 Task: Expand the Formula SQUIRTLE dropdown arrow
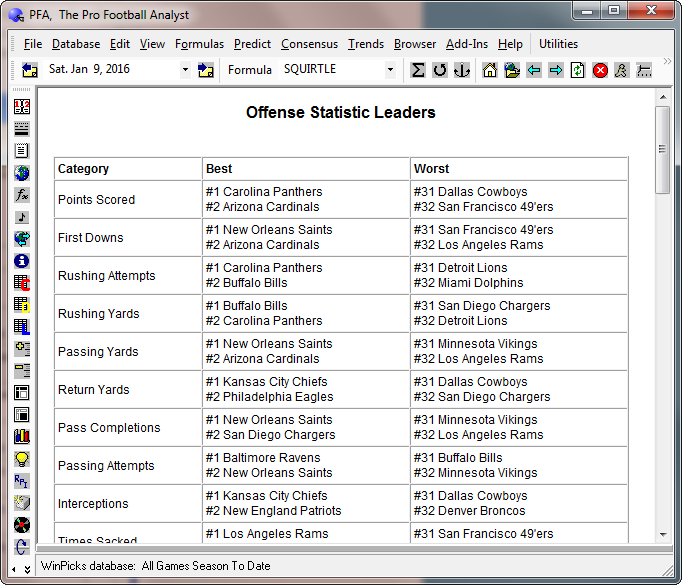click(390, 70)
